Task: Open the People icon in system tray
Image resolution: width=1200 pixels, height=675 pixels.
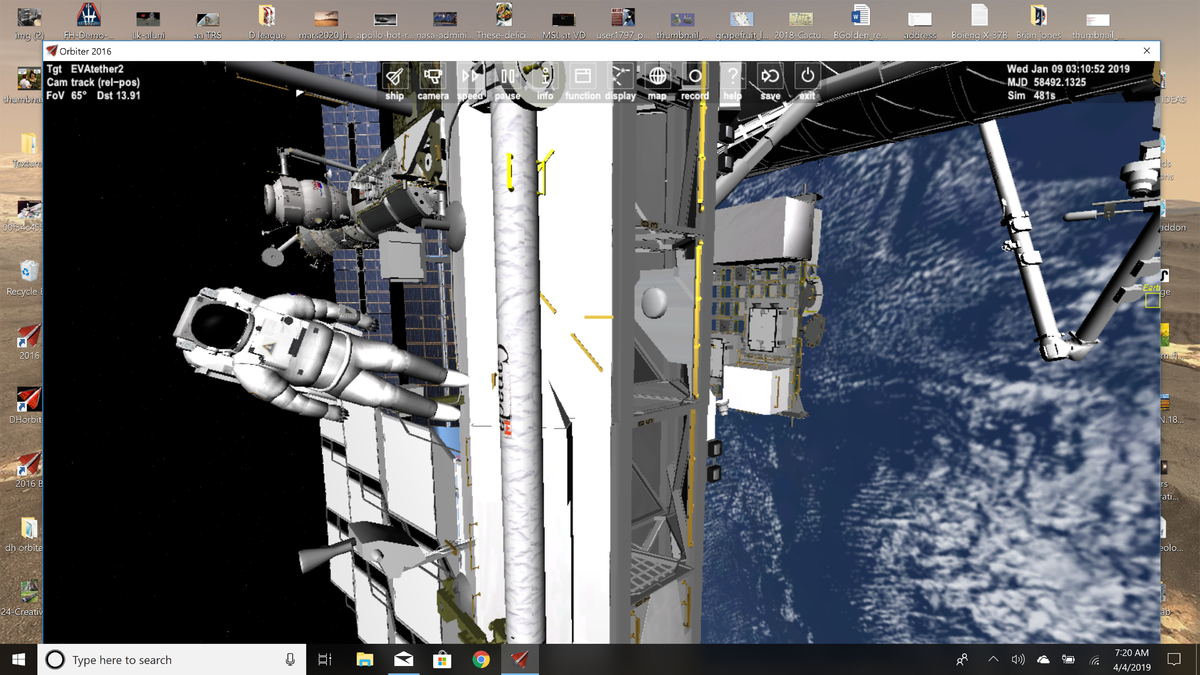Action: [962, 659]
